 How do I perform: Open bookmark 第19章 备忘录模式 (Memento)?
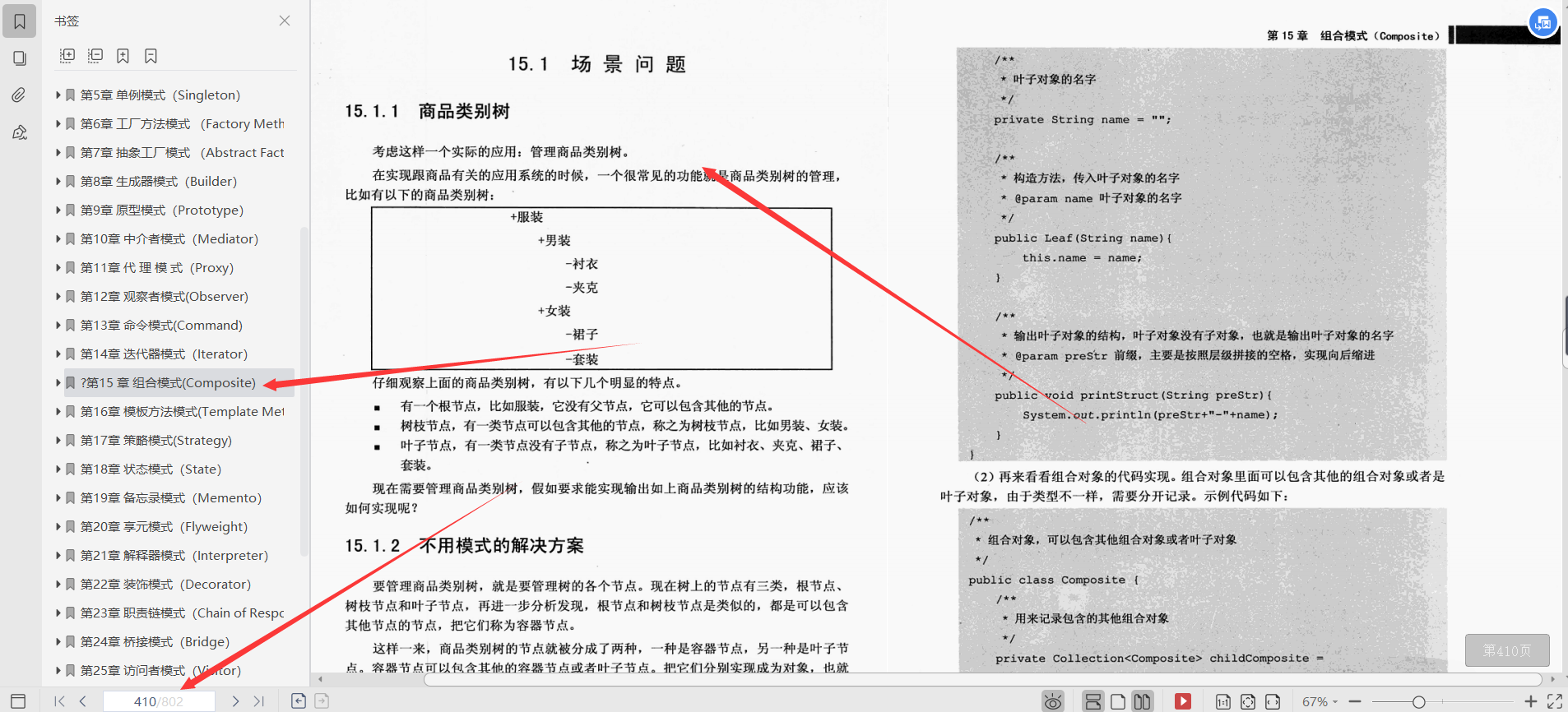point(171,497)
